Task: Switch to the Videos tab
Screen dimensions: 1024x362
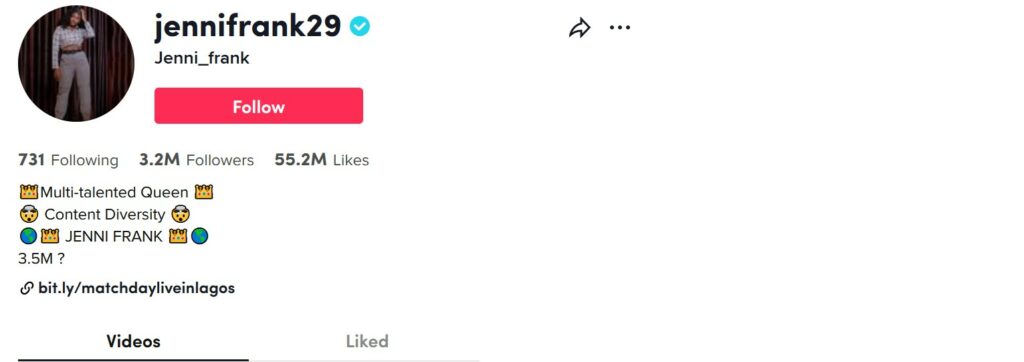Action: [133, 341]
